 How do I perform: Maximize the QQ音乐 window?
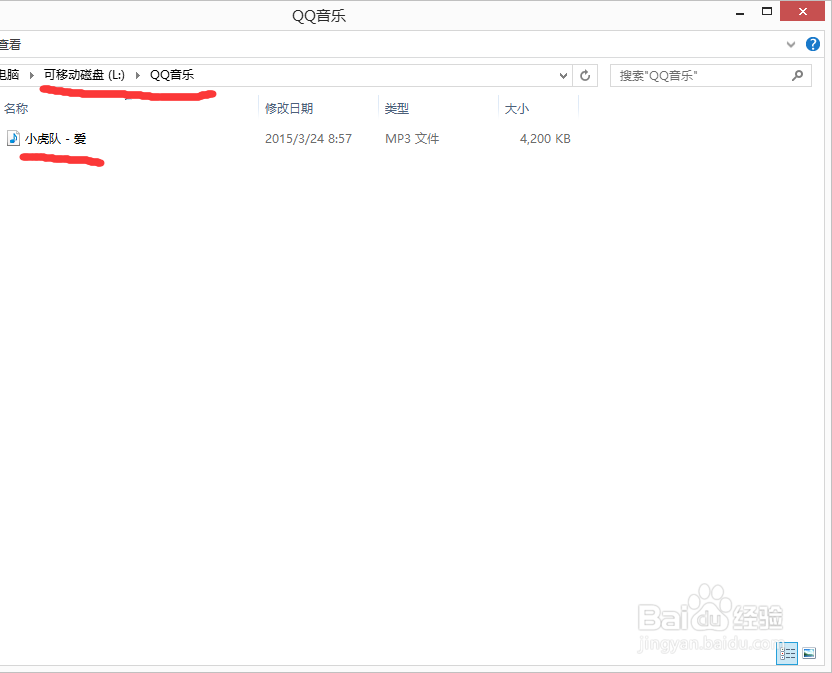coord(767,11)
